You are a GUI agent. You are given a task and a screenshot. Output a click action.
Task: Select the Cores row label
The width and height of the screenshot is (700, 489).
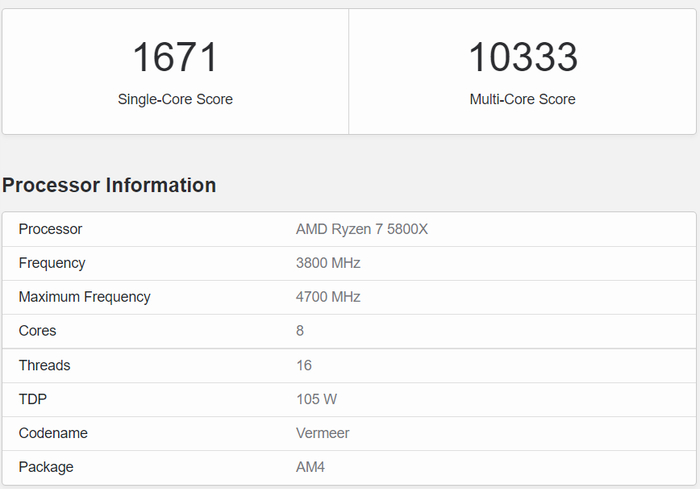point(38,331)
